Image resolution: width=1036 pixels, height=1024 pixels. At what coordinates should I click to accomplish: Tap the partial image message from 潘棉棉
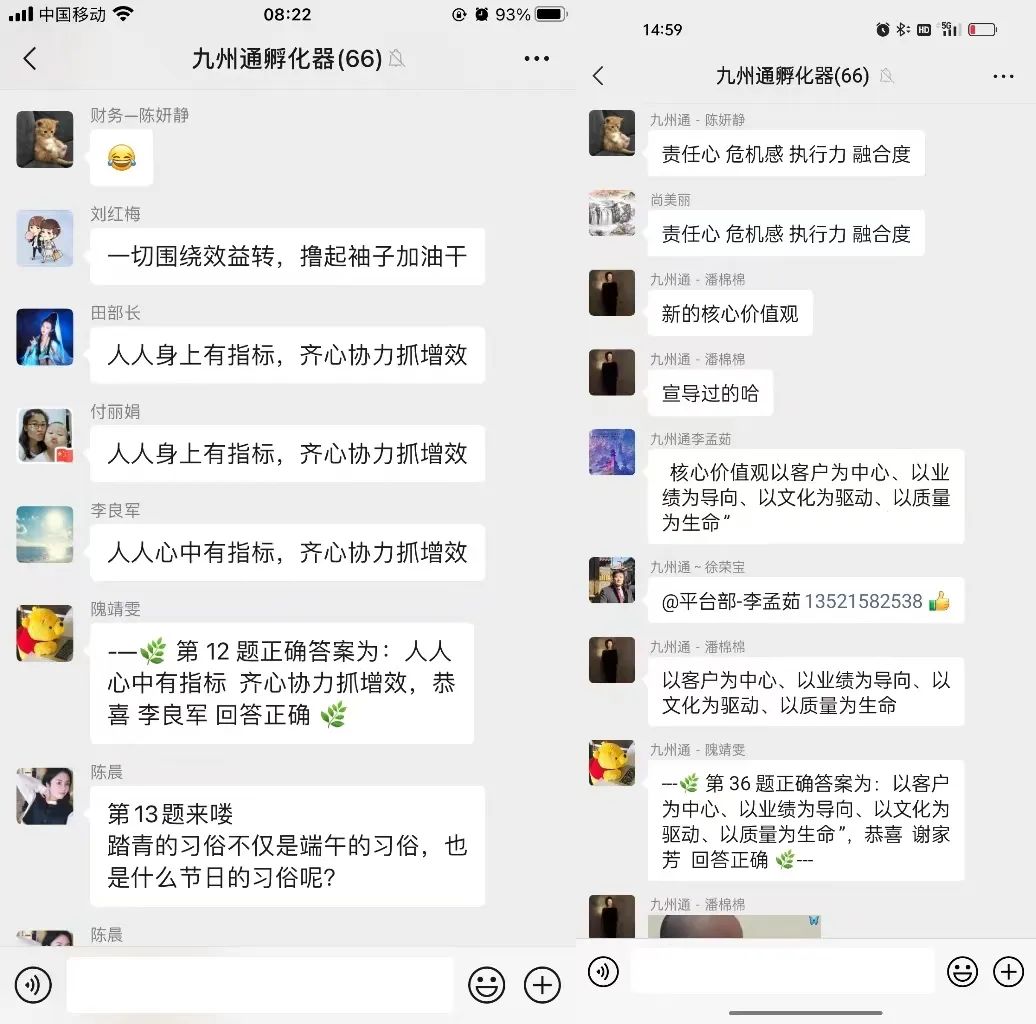734,926
